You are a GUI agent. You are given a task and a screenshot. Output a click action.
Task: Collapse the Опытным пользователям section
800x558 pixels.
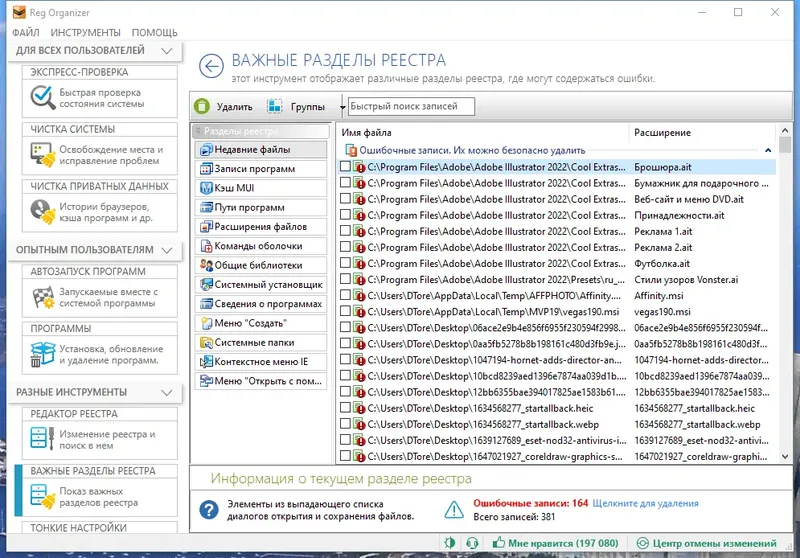[166, 250]
